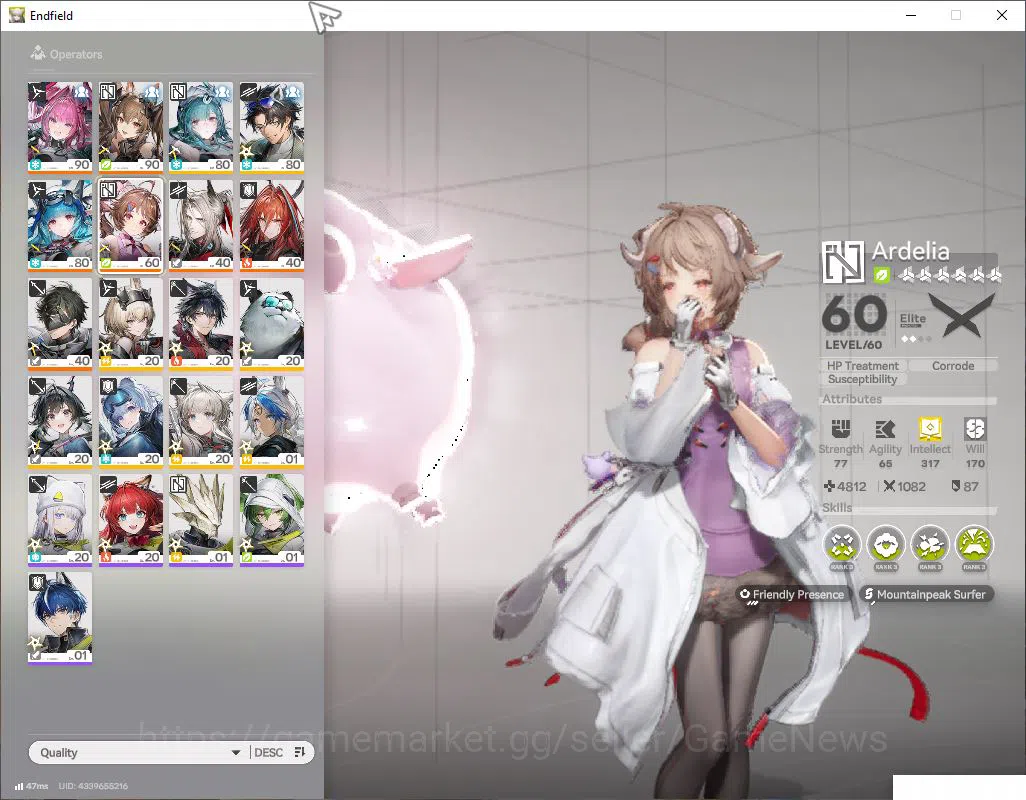
Task: Select the brown-haired level 90 operator card
Action: (130, 128)
